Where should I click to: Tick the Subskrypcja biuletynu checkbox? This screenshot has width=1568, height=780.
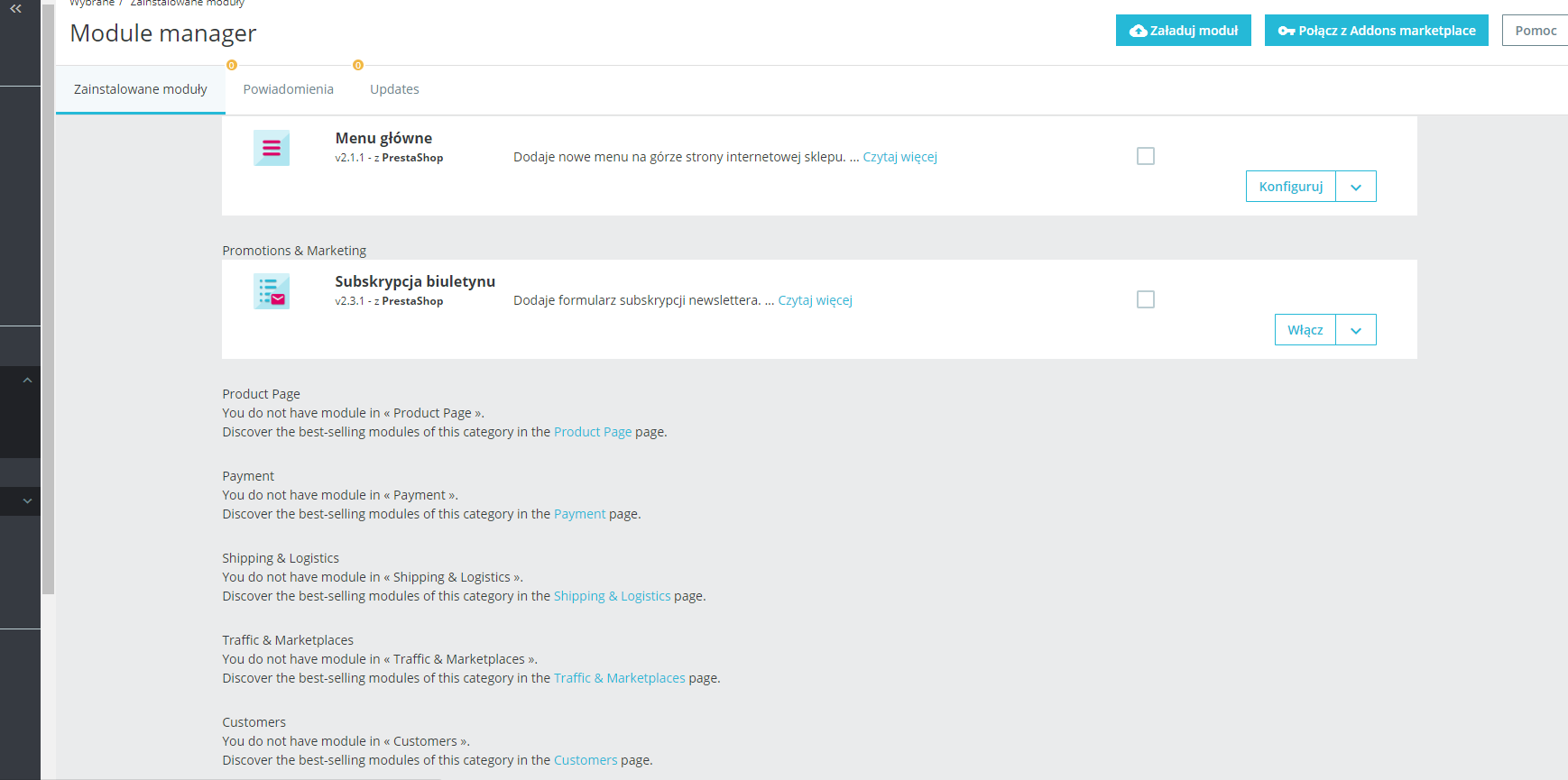pyautogui.click(x=1146, y=299)
